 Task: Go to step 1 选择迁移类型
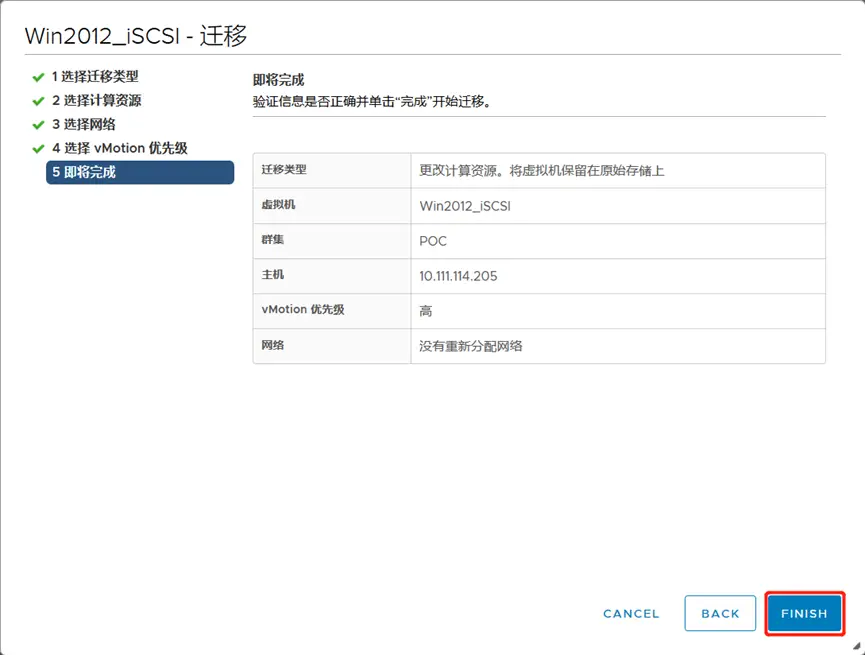pyautogui.click(x=95, y=77)
